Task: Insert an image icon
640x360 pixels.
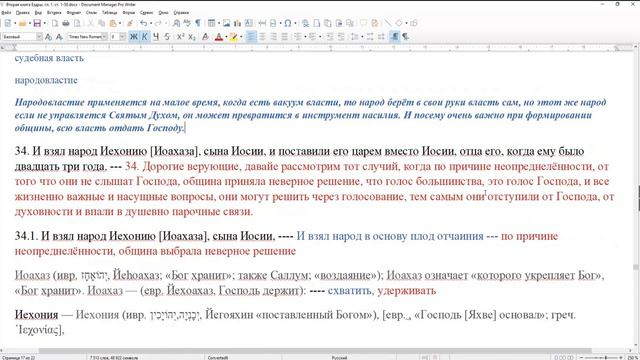Action: point(227,23)
